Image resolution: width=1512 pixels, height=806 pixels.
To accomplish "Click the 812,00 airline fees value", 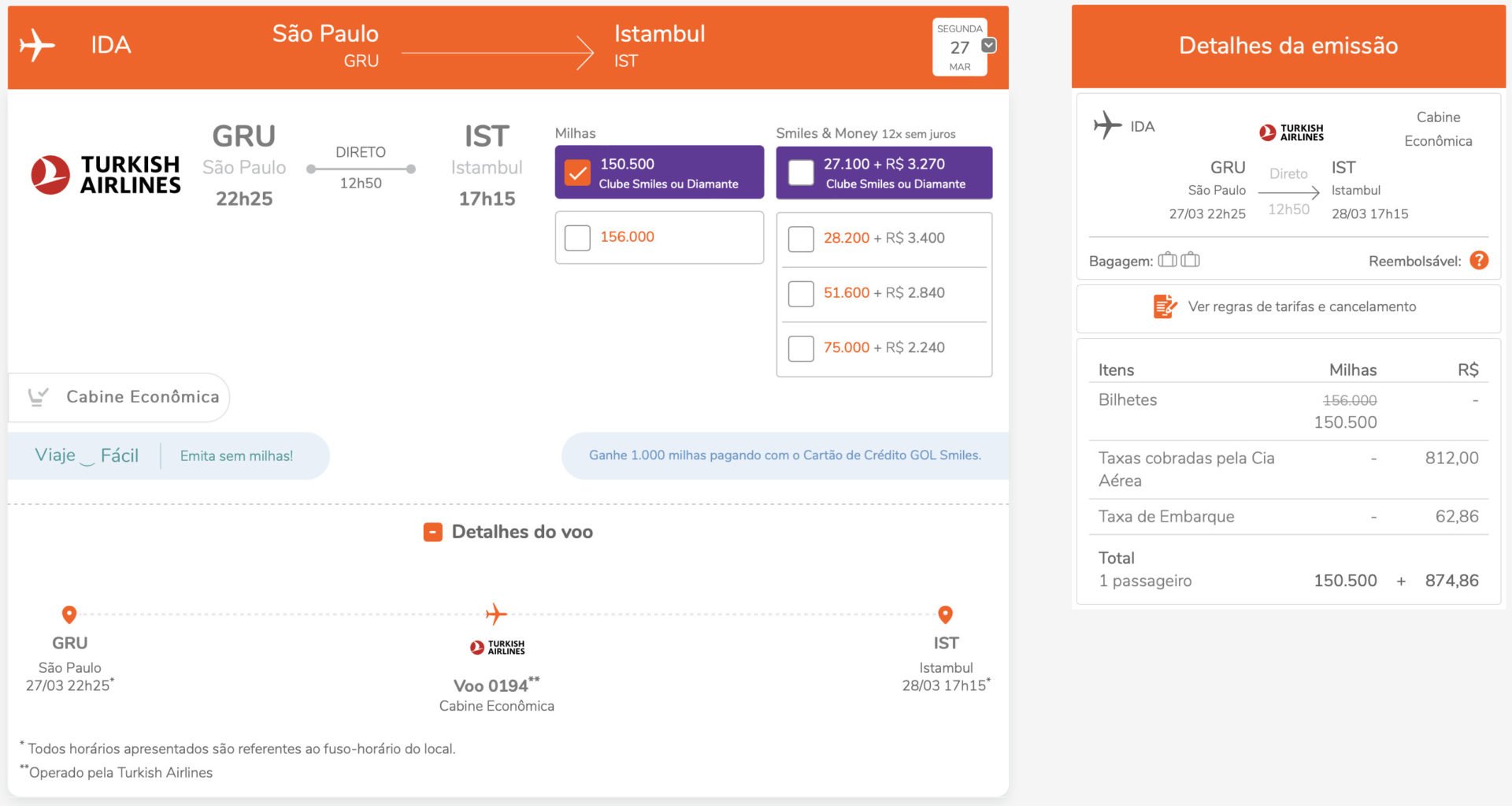I will pyautogui.click(x=1451, y=459).
